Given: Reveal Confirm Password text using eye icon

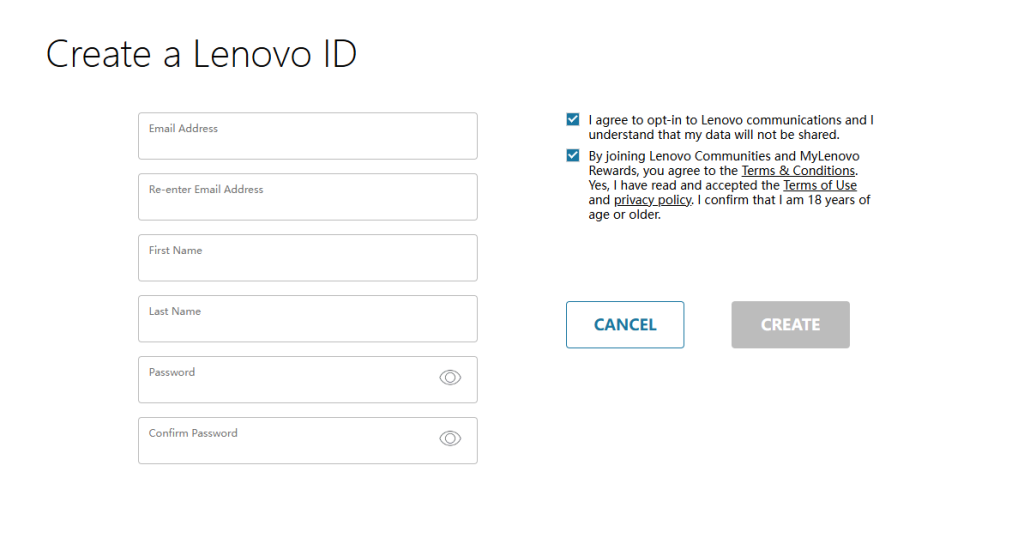Looking at the screenshot, I should [450, 438].
